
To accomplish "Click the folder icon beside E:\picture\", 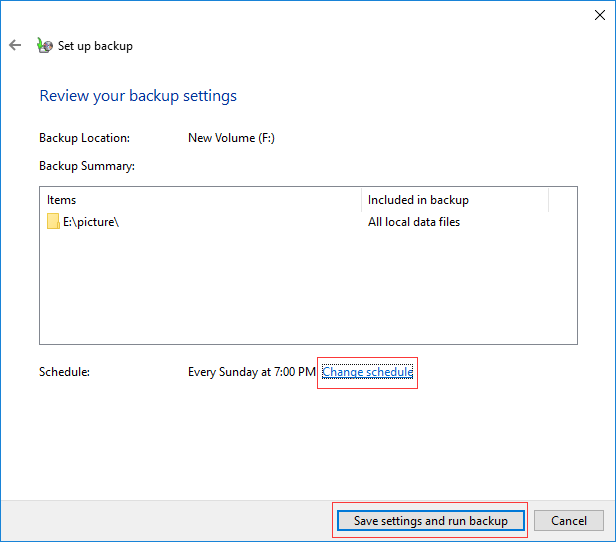I will [x=54, y=222].
